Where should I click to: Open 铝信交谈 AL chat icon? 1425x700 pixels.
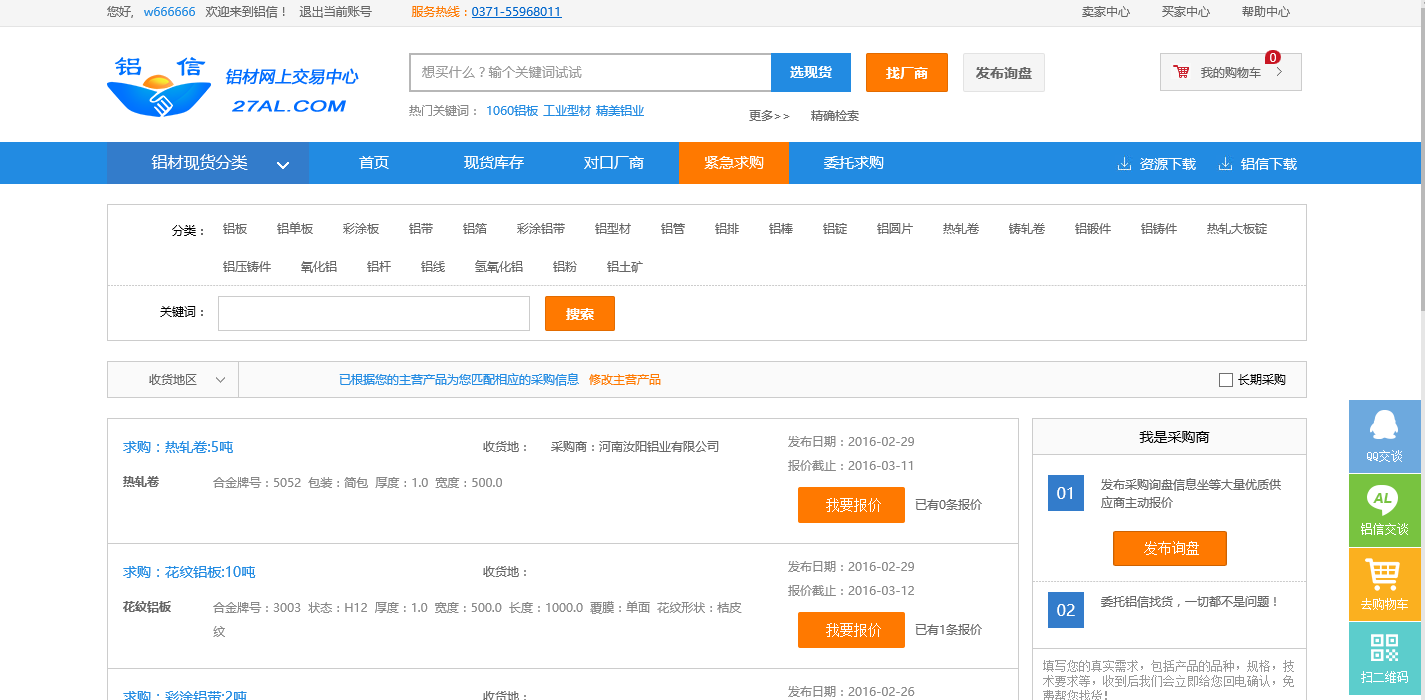[1385, 510]
